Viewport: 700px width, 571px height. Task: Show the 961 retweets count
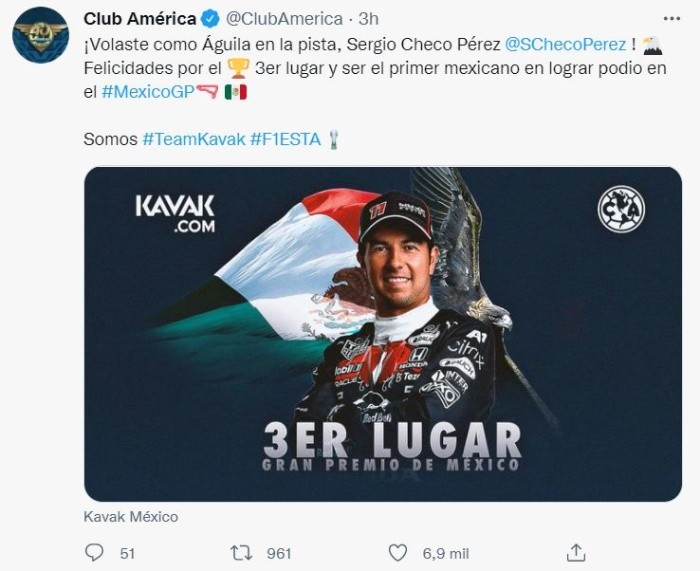tap(279, 553)
